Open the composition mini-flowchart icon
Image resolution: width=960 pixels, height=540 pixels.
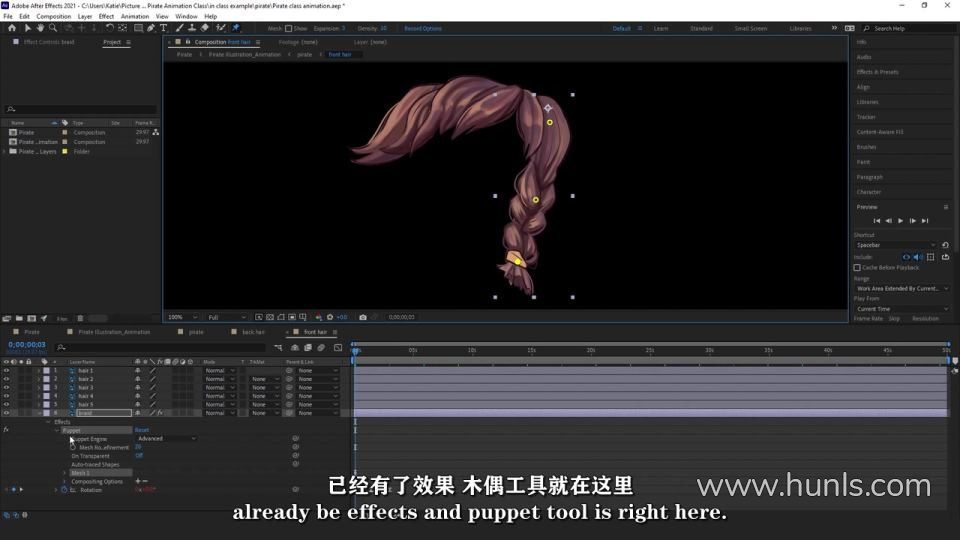(x=279, y=348)
